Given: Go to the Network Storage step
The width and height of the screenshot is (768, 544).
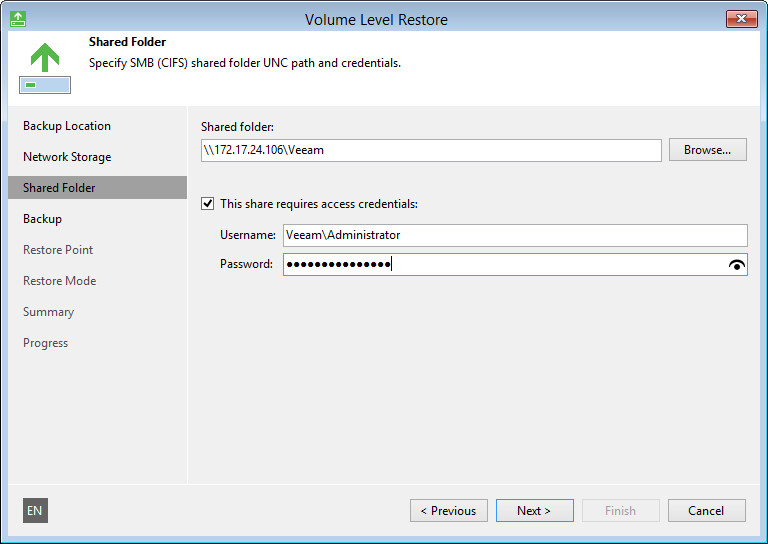Looking at the screenshot, I should pos(67,157).
